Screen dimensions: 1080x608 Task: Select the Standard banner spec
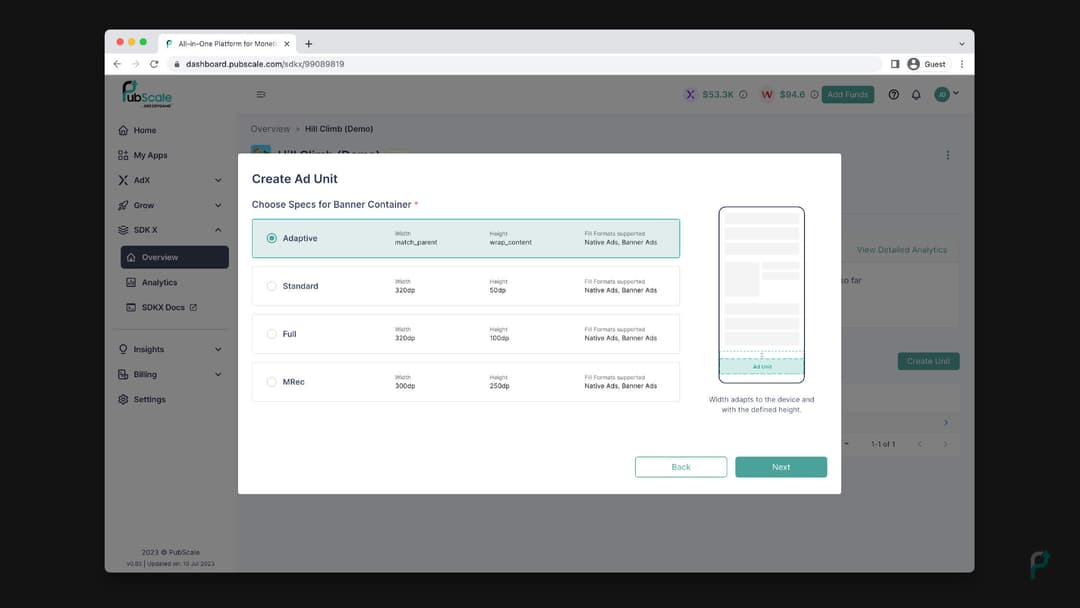[x=272, y=286]
